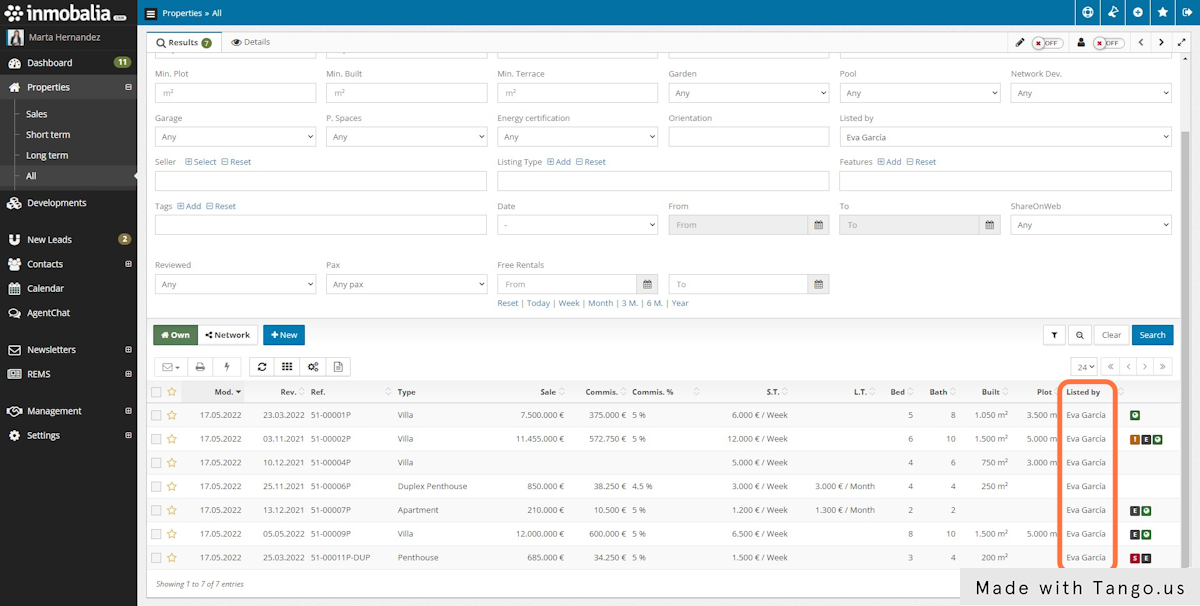Switch to the Details tab
The image size is (1200, 606).
tap(250, 42)
